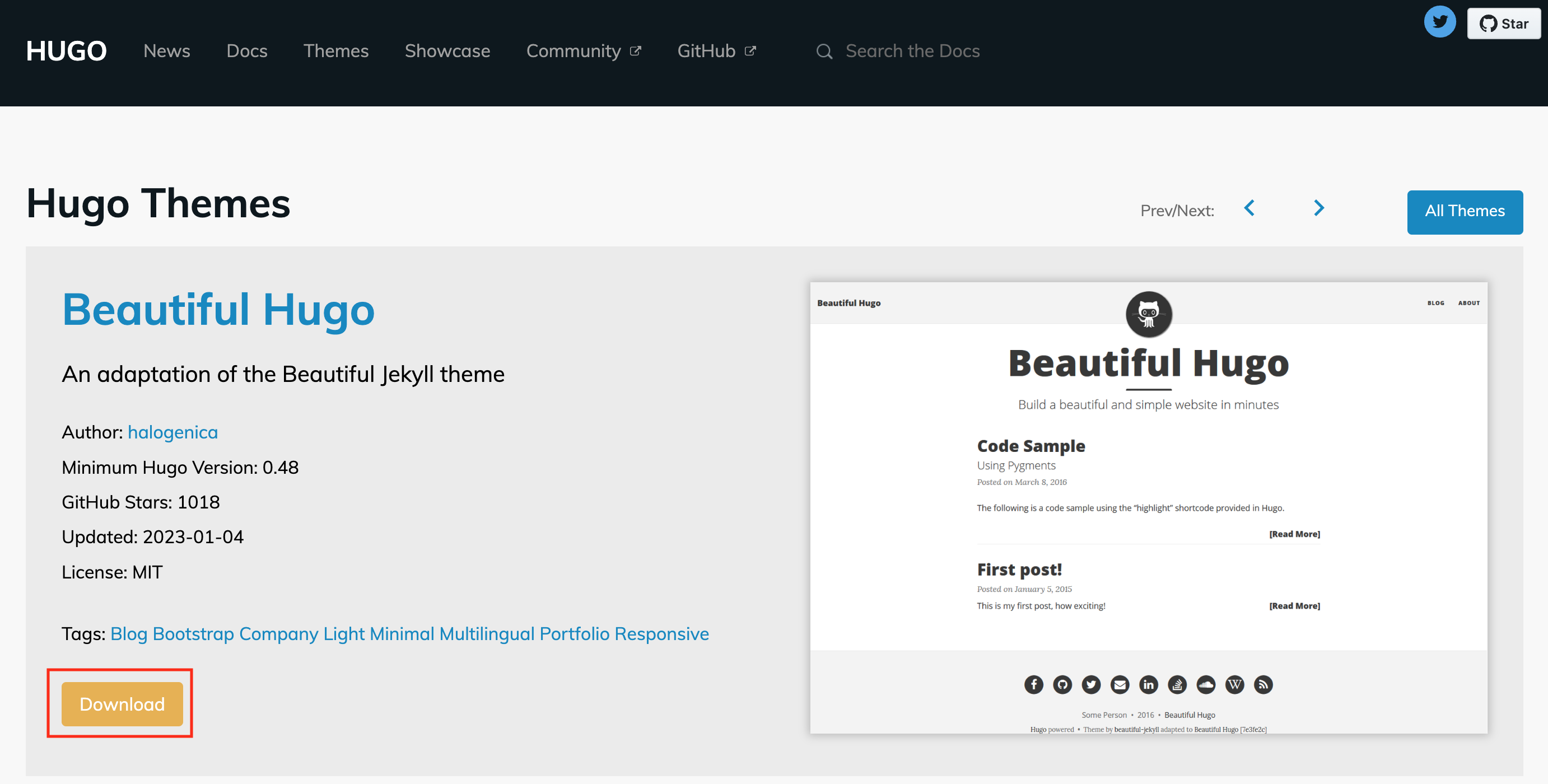Click the GitHub Star button
Image resolution: width=1548 pixels, height=784 pixels.
[1504, 24]
